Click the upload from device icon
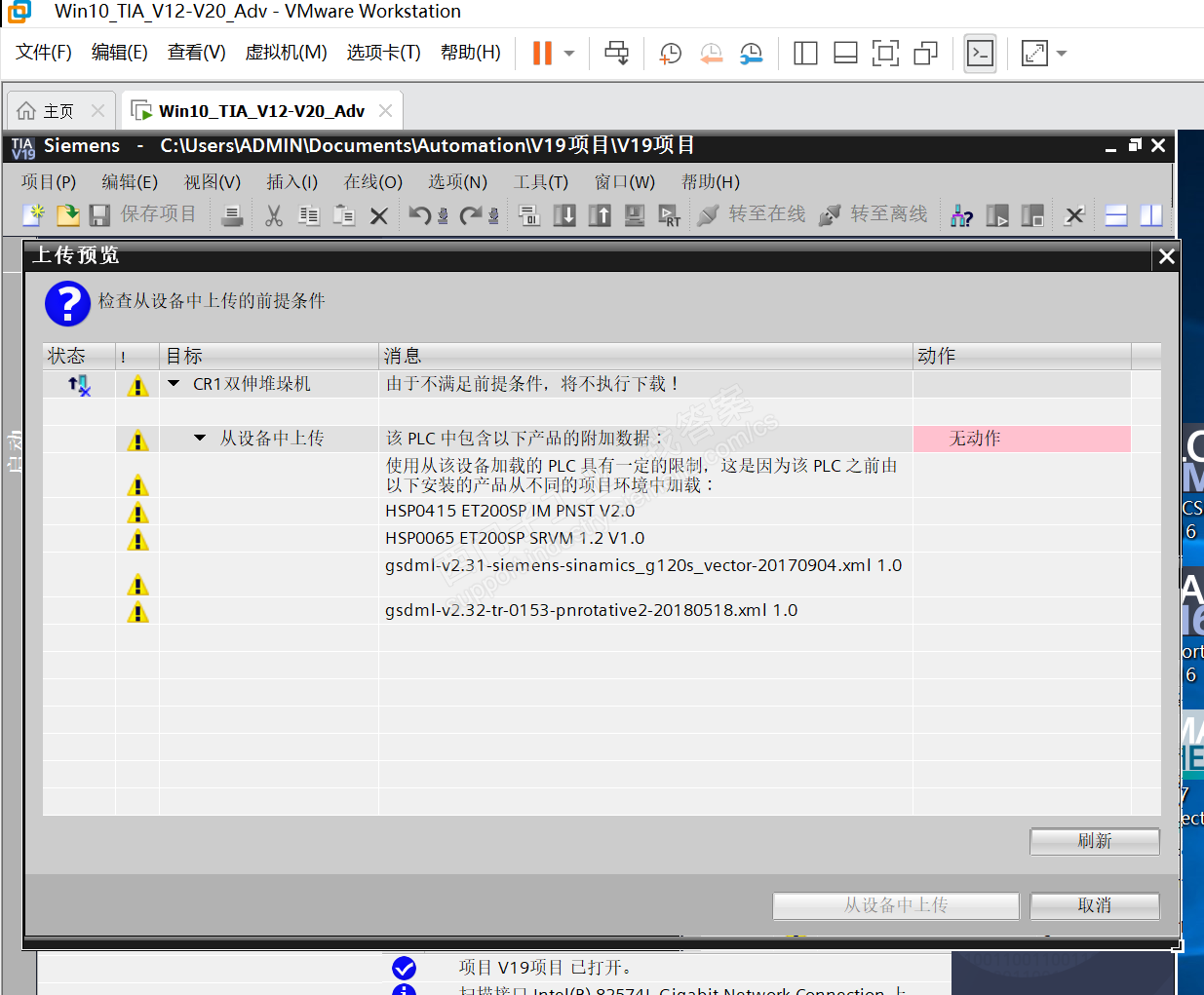 tap(600, 215)
